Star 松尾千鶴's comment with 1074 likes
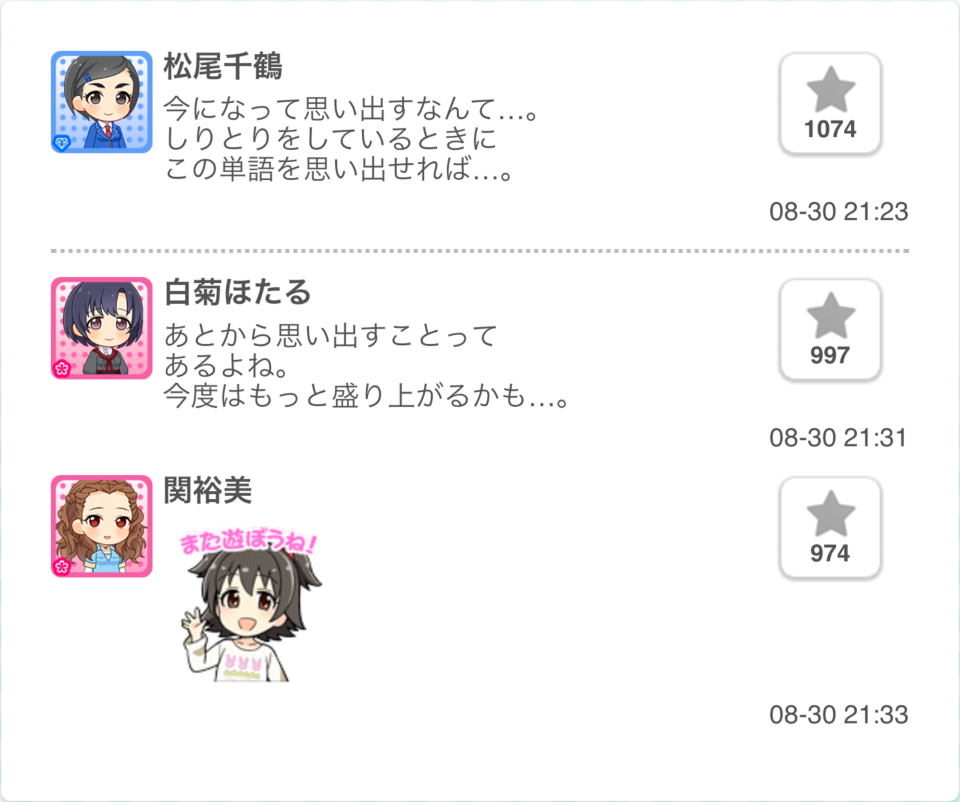This screenshot has height=802, width=960. pos(830,103)
